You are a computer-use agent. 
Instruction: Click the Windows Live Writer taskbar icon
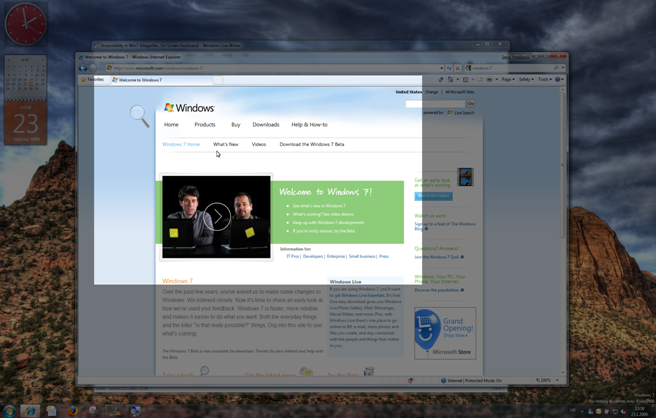[114, 411]
